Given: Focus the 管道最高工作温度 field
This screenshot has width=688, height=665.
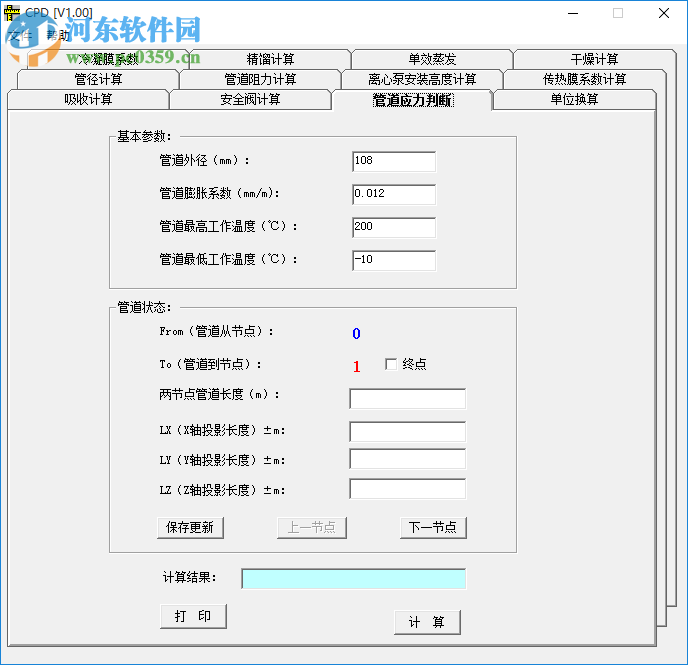Looking at the screenshot, I should pos(394,227).
